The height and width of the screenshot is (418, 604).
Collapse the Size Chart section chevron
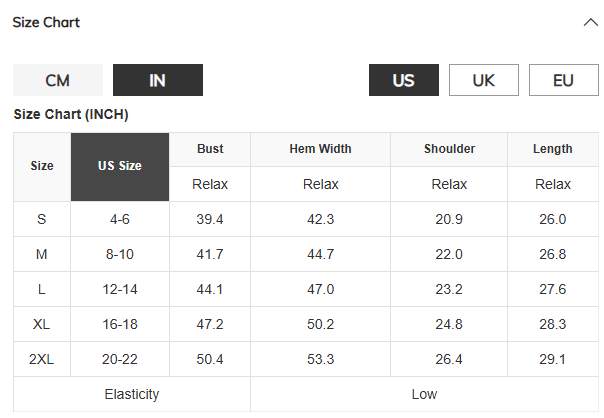point(588,22)
